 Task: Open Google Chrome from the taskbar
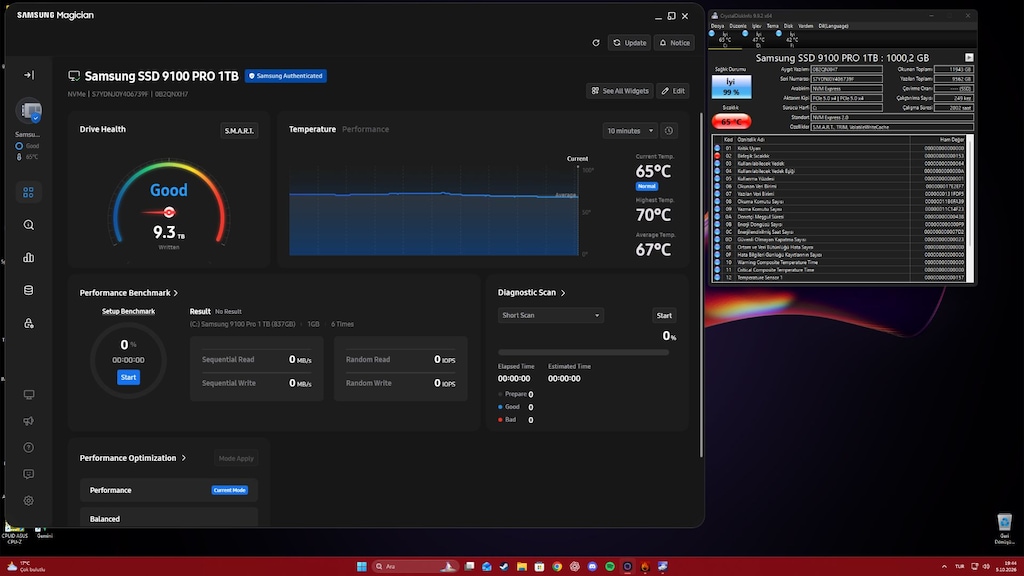pos(557,566)
